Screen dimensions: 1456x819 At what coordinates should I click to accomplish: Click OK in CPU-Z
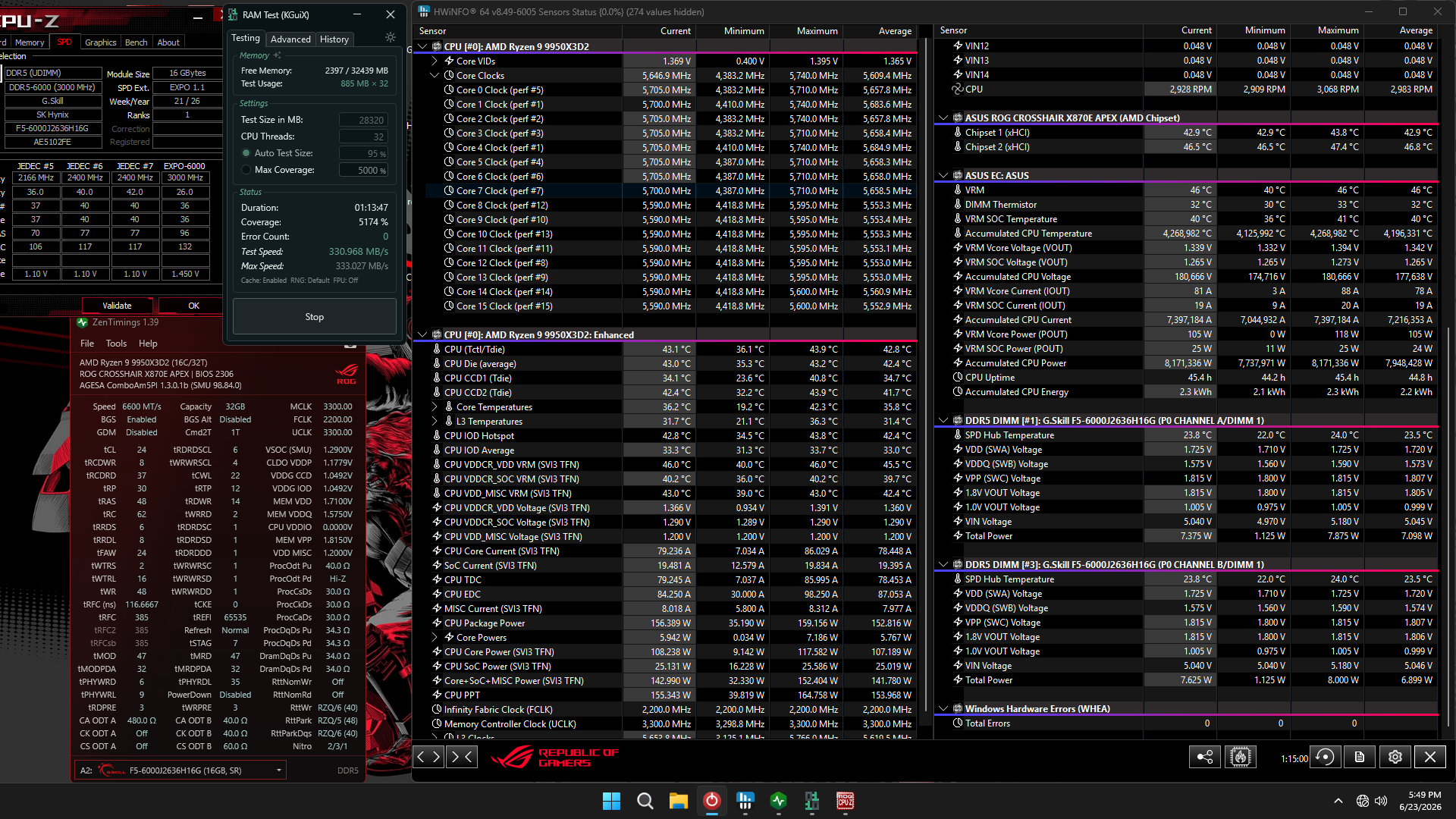(x=193, y=306)
